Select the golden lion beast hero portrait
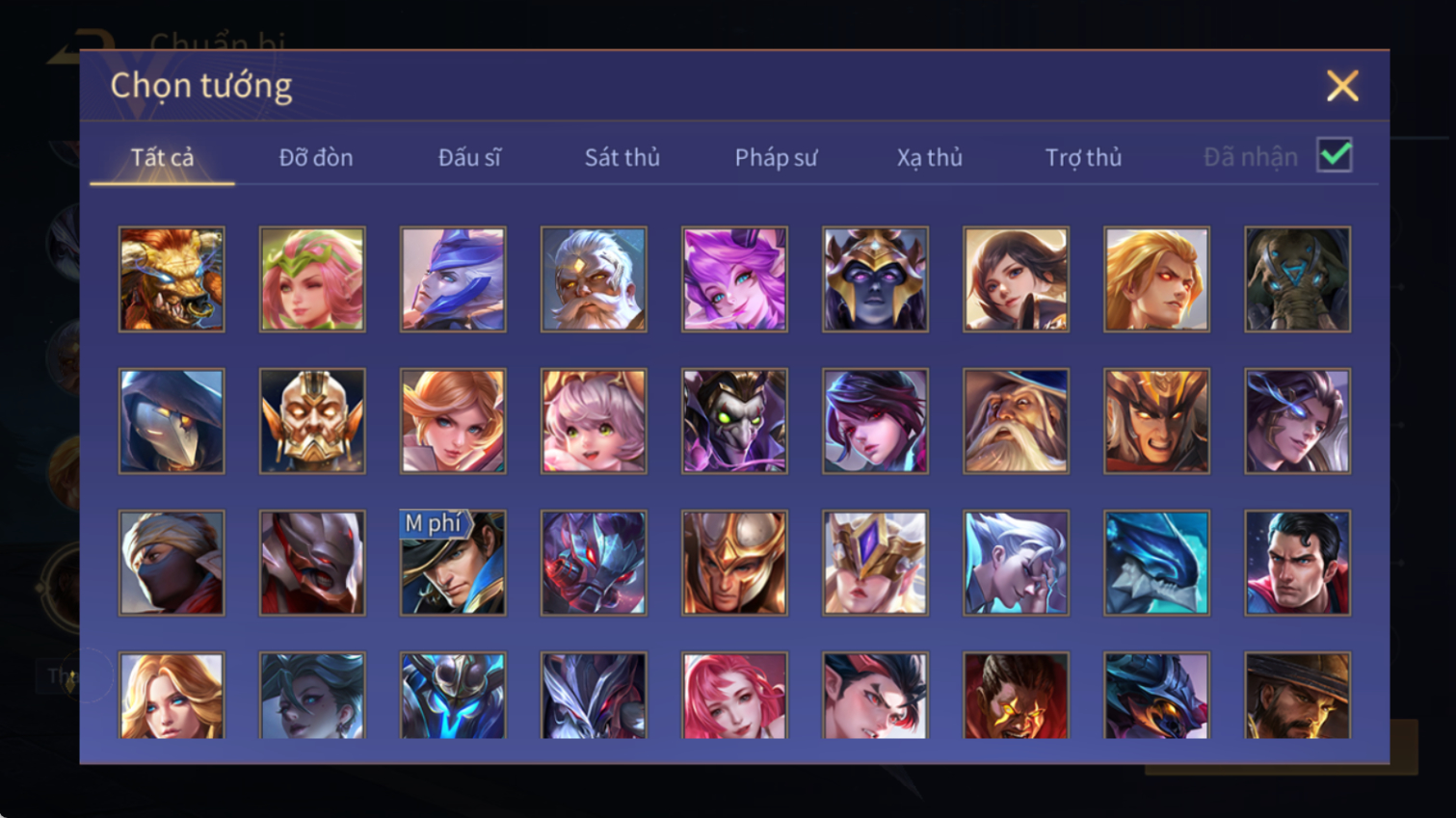 (x=172, y=279)
